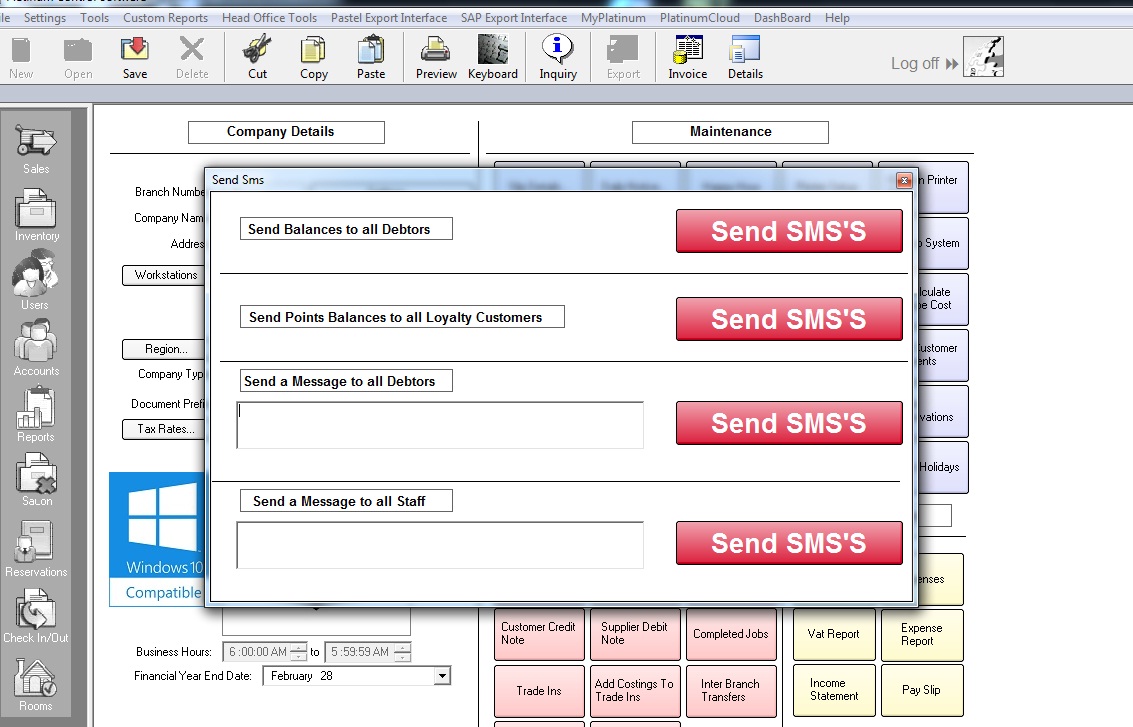Open the Pastel Export Interface menu
This screenshot has width=1133, height=727.
pyautogui.click(x=389, y=17)
